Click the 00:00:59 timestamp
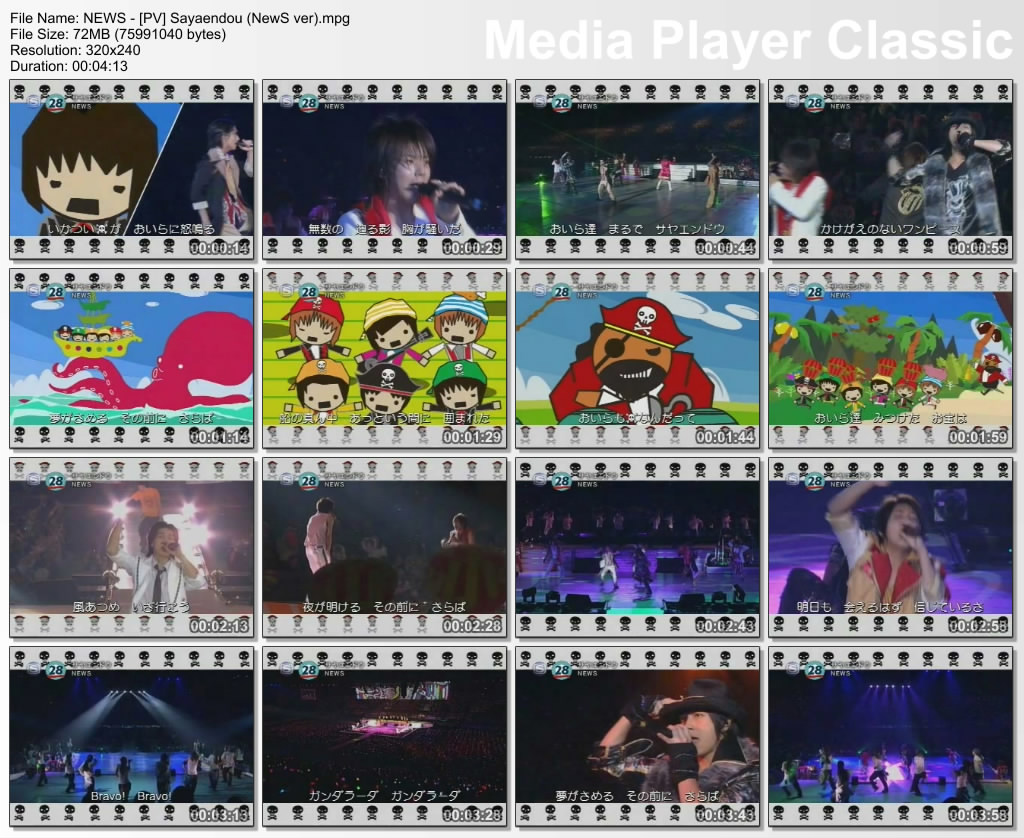Viewport: 1024px width, 838px height. [978, 248]
